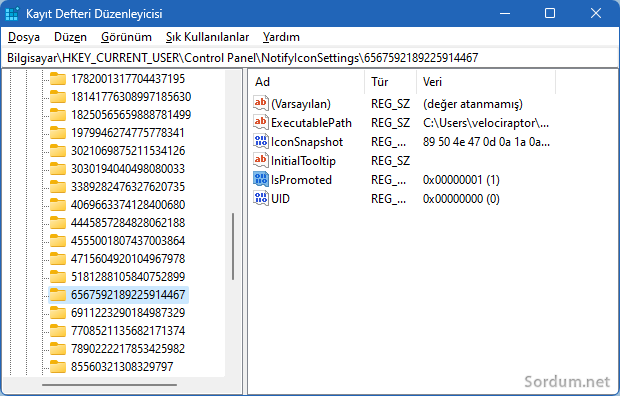Open the Dosya menu
620x396 pixels.
(24, 37)
